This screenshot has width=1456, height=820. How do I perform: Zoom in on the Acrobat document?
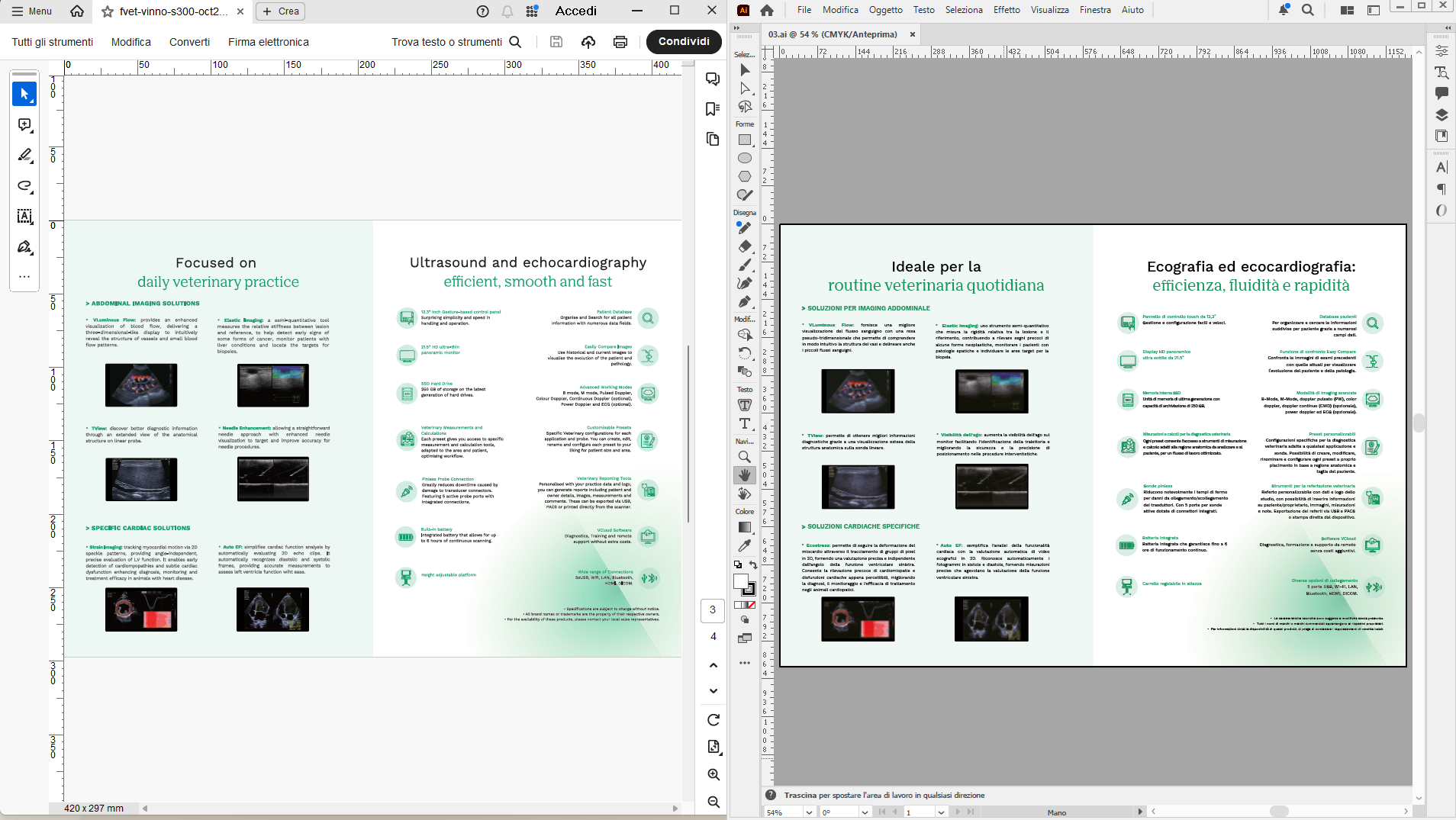[714, 774]
